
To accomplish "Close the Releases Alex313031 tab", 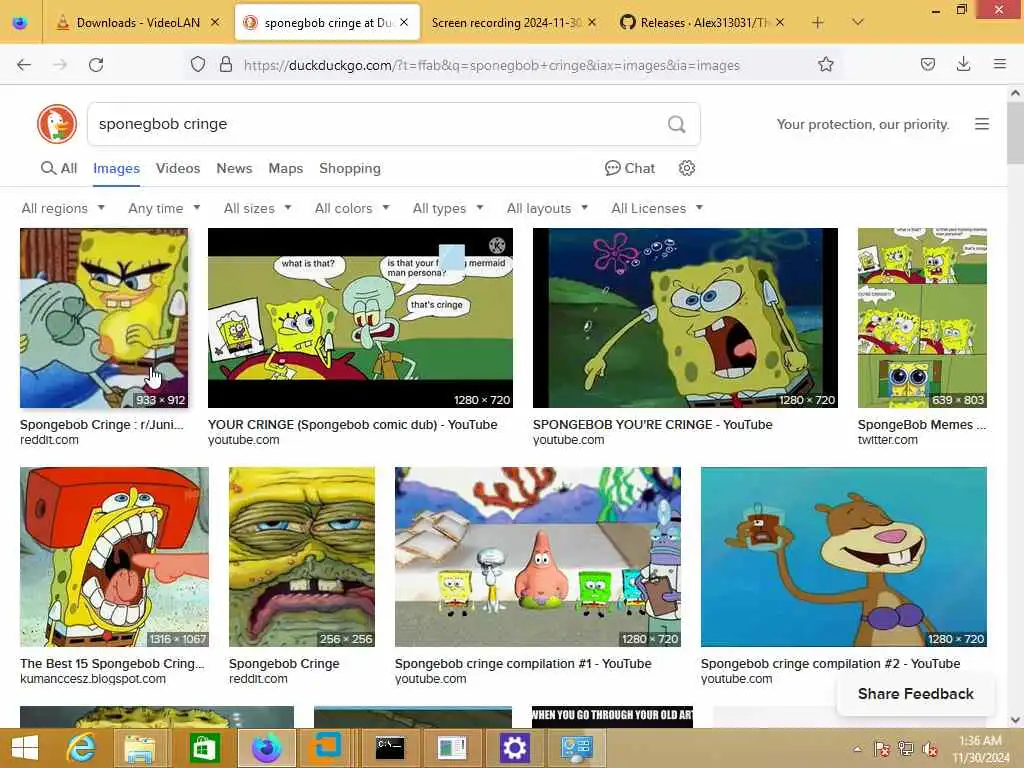I will click(x=780, y=23).
